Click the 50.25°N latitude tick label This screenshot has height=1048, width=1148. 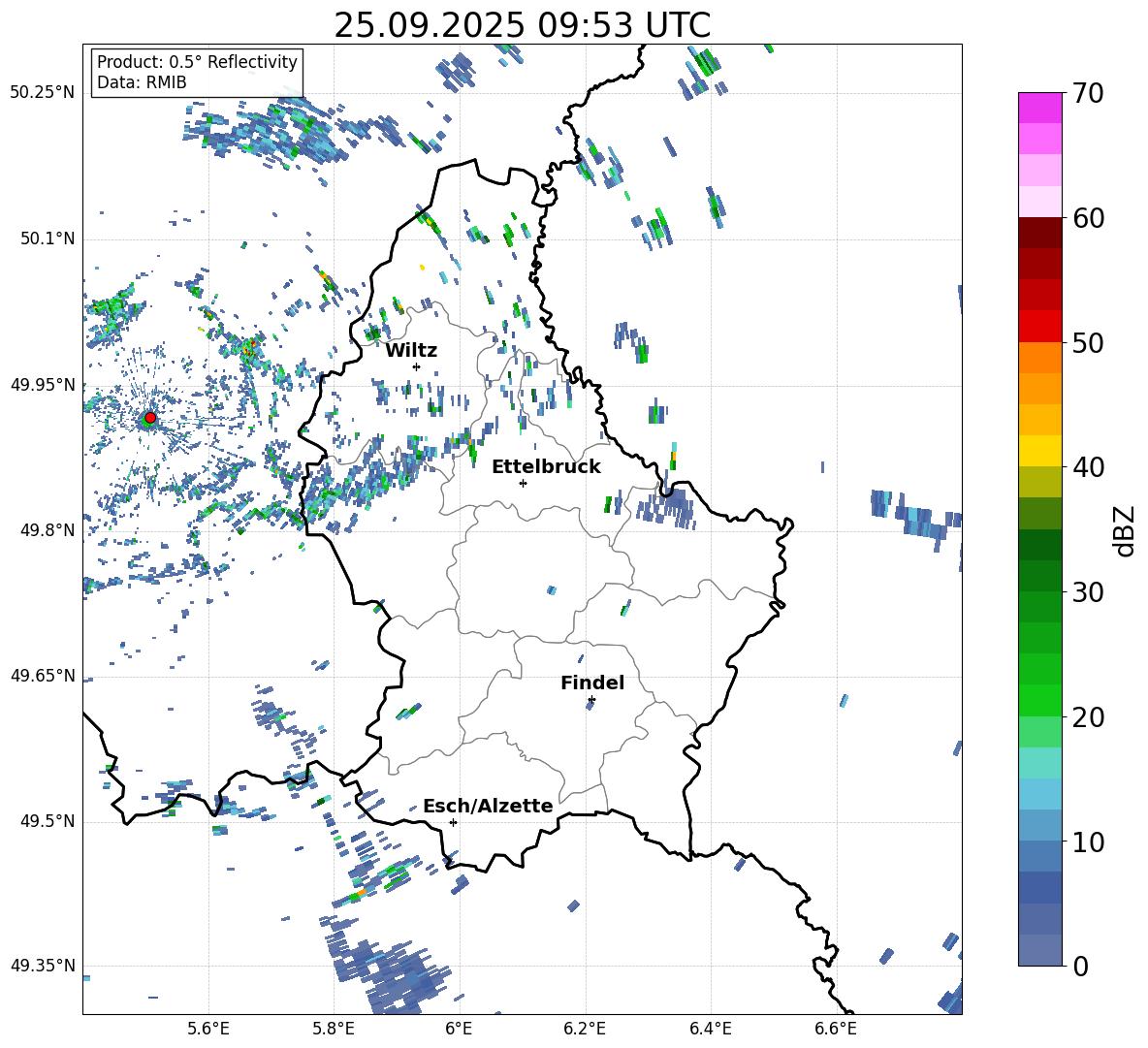(x=43, y=93)
